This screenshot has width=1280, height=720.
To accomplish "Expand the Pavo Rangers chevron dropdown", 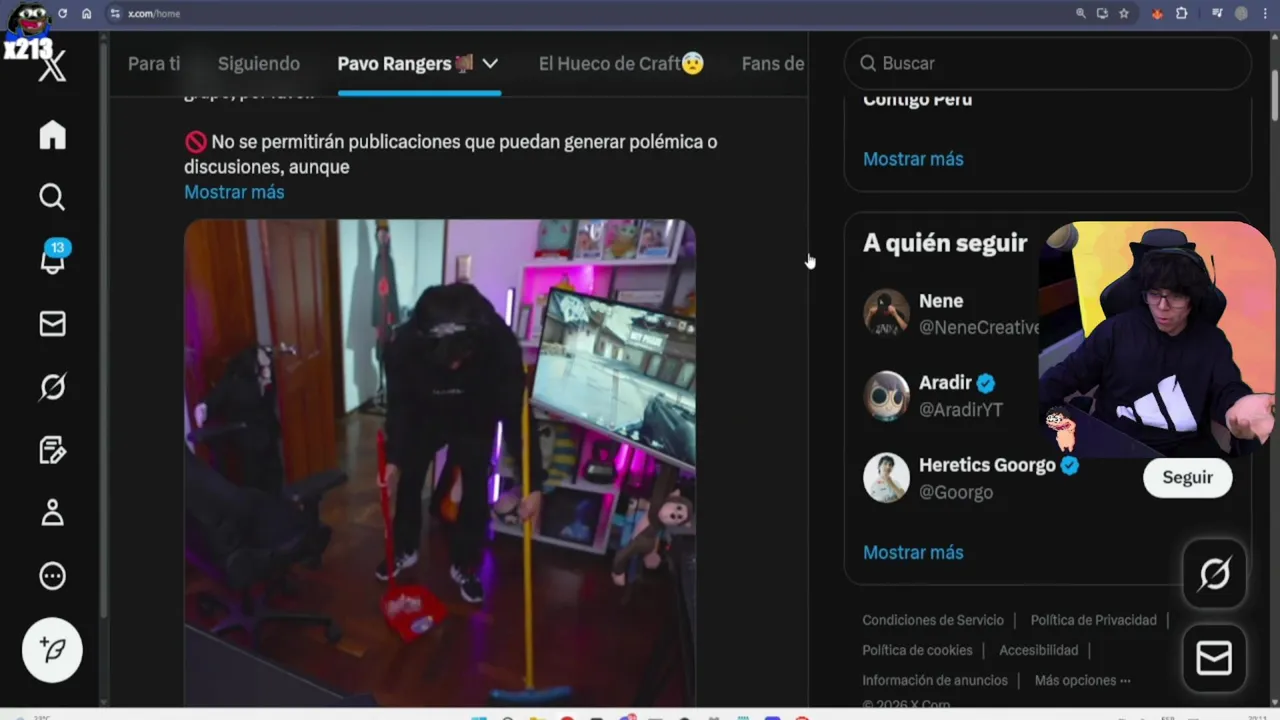I will point(490,64).
